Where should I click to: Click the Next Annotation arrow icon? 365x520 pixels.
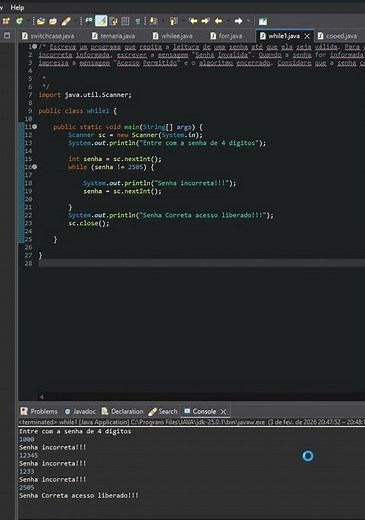(153, 21)
